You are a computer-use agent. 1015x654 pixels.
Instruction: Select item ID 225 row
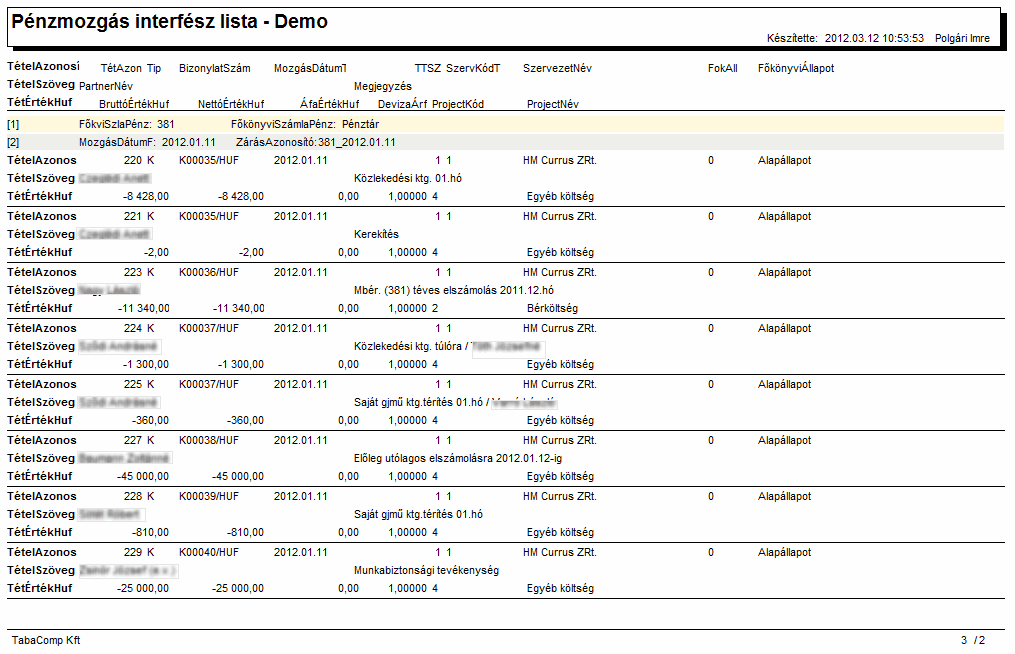click(506, 385)
